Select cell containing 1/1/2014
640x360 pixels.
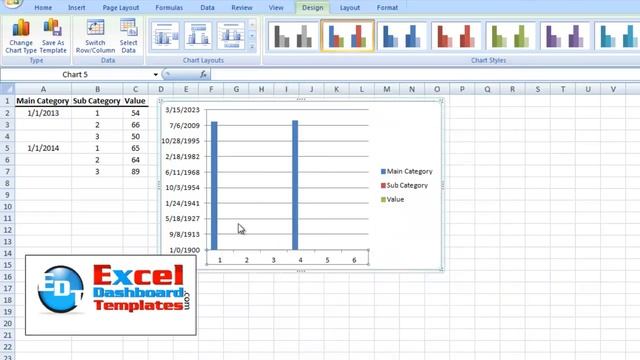pyautogui.click(x=43, y=148)
